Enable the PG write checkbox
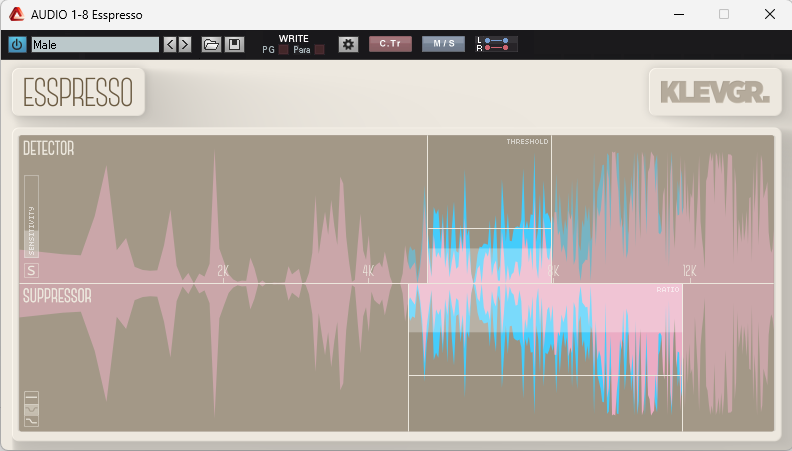792x451 pixels. 284,49
